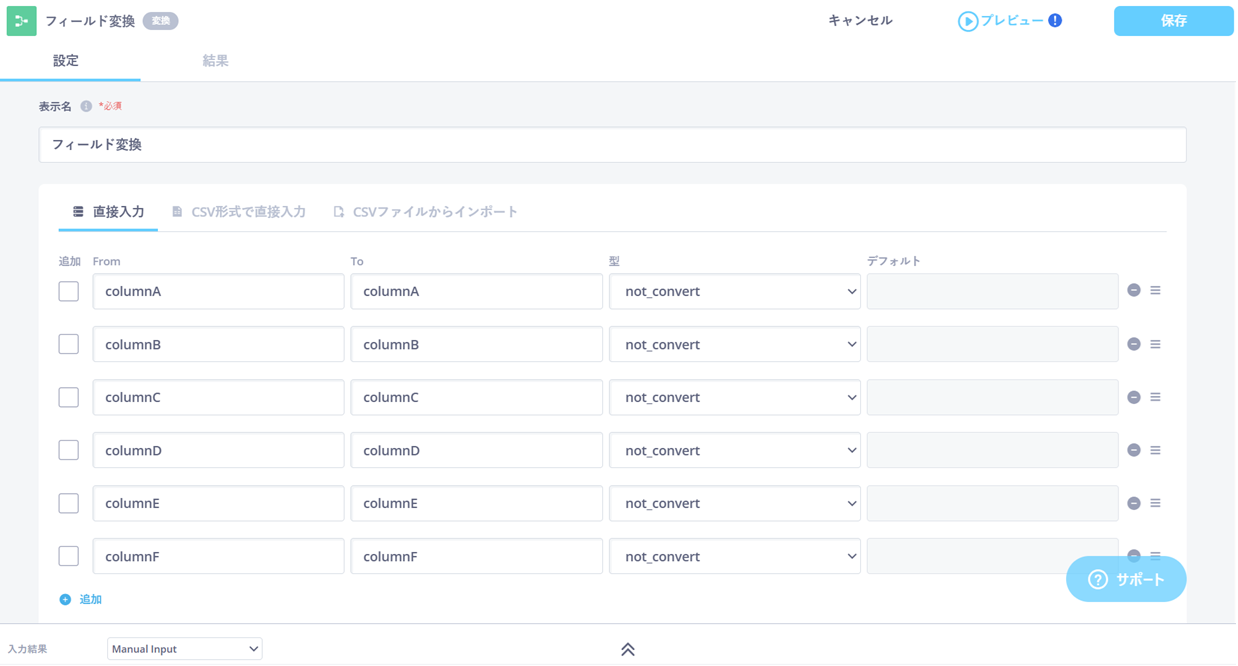Check the 追加 checkbox for columnA
1238x666 pixels.
tap(68, 291)
